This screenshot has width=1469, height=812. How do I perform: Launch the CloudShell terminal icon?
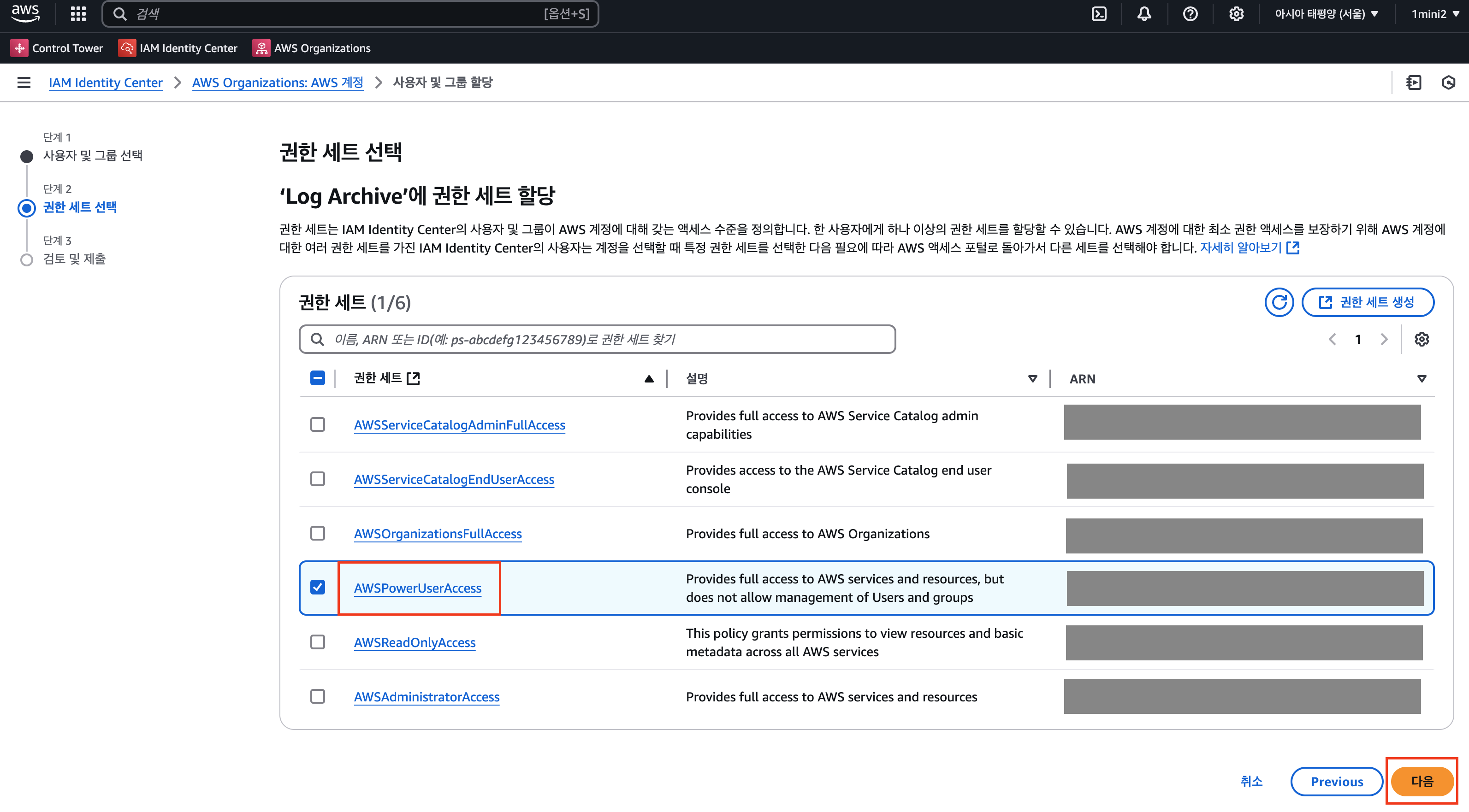pos(1098,14)
